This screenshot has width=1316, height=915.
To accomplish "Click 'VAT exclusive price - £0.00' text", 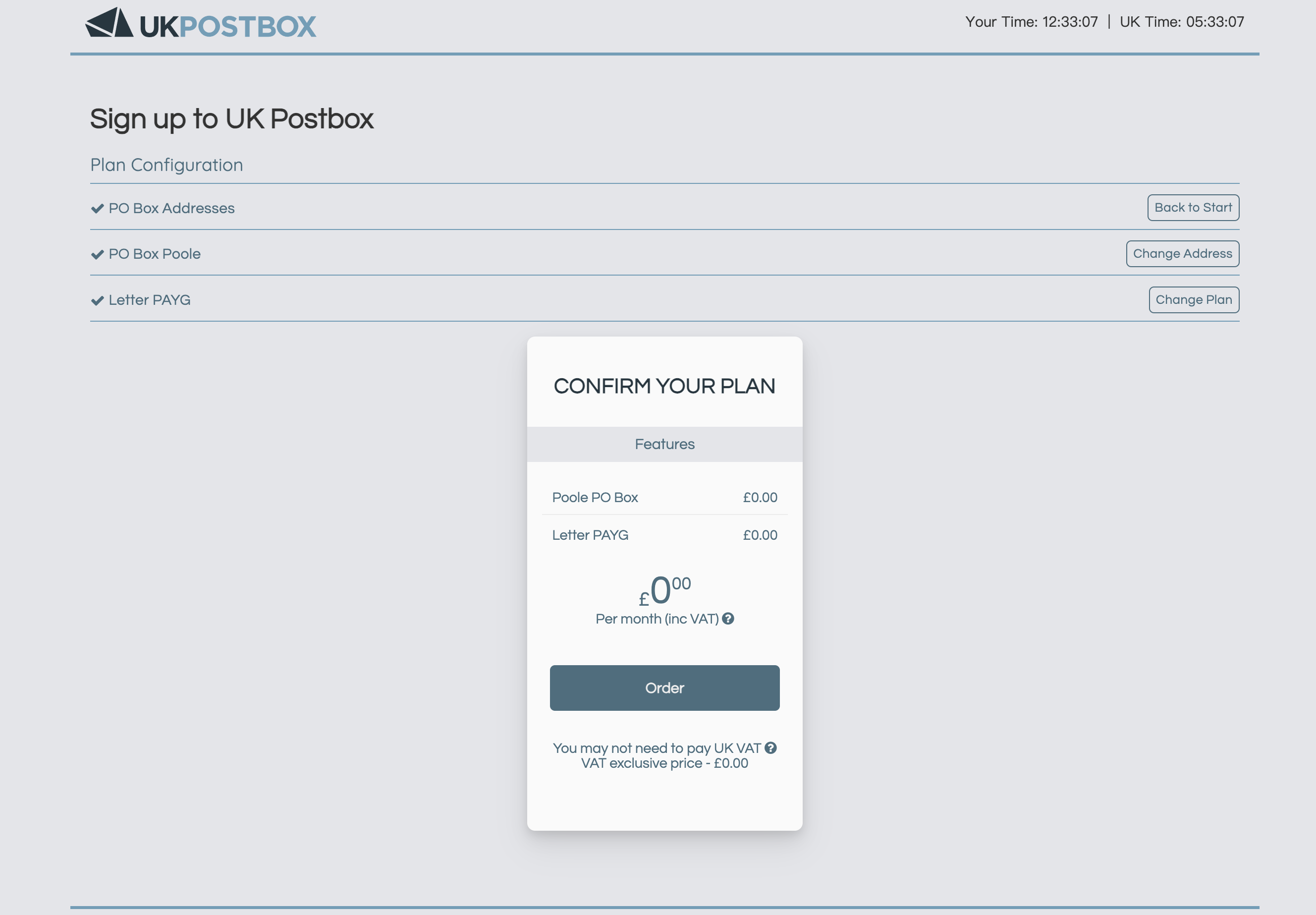I will (x=664, y=763).
